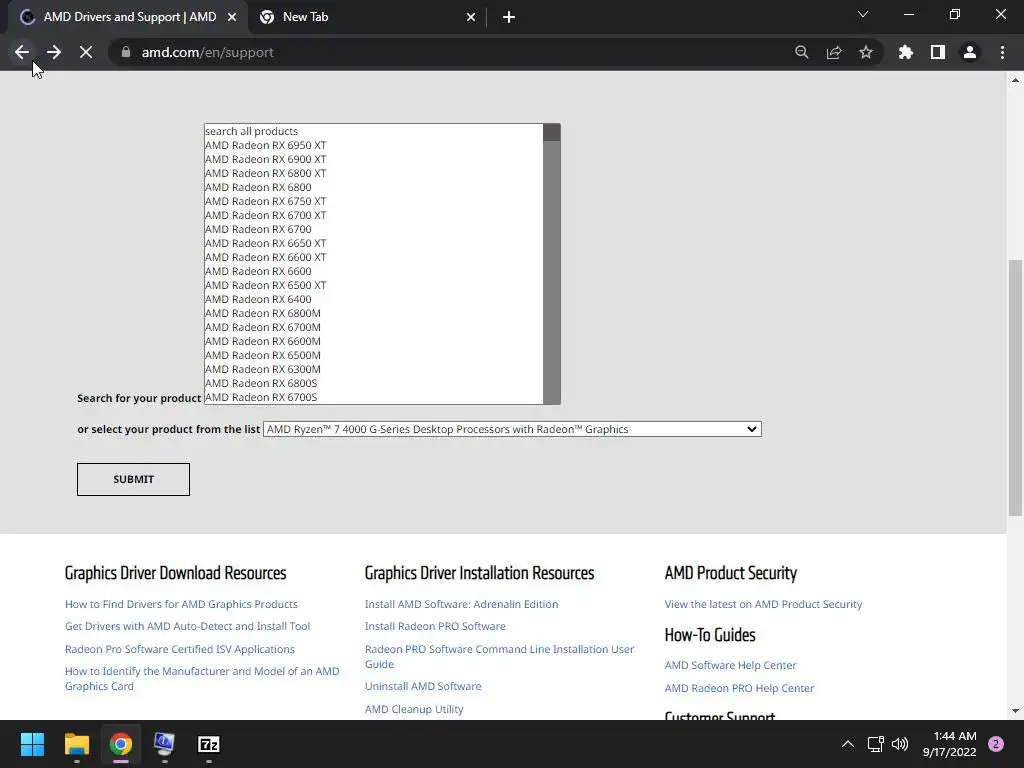Show hidden icons in the system tray

click(848, 744)
